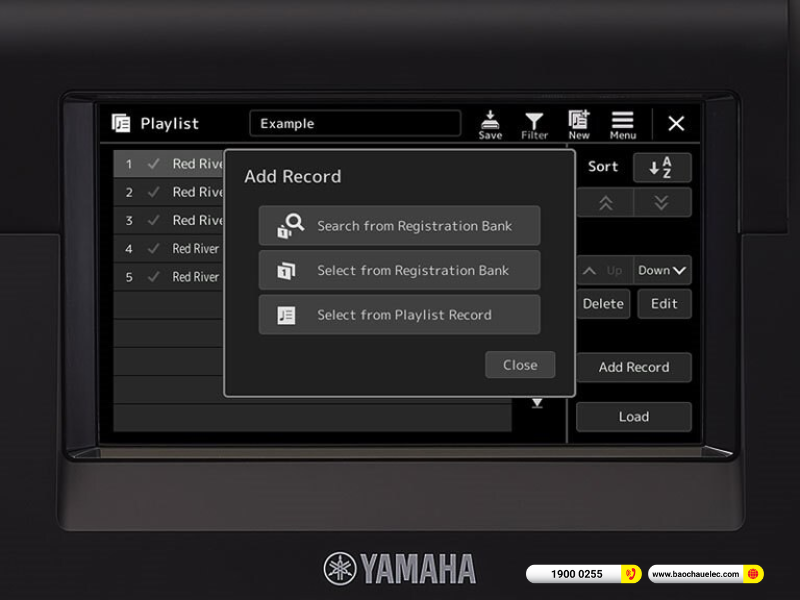The height and width of the screenshot is (600, 800).
Task: Toggle checkmark on playlist record 3
Action: pos(153,220)
